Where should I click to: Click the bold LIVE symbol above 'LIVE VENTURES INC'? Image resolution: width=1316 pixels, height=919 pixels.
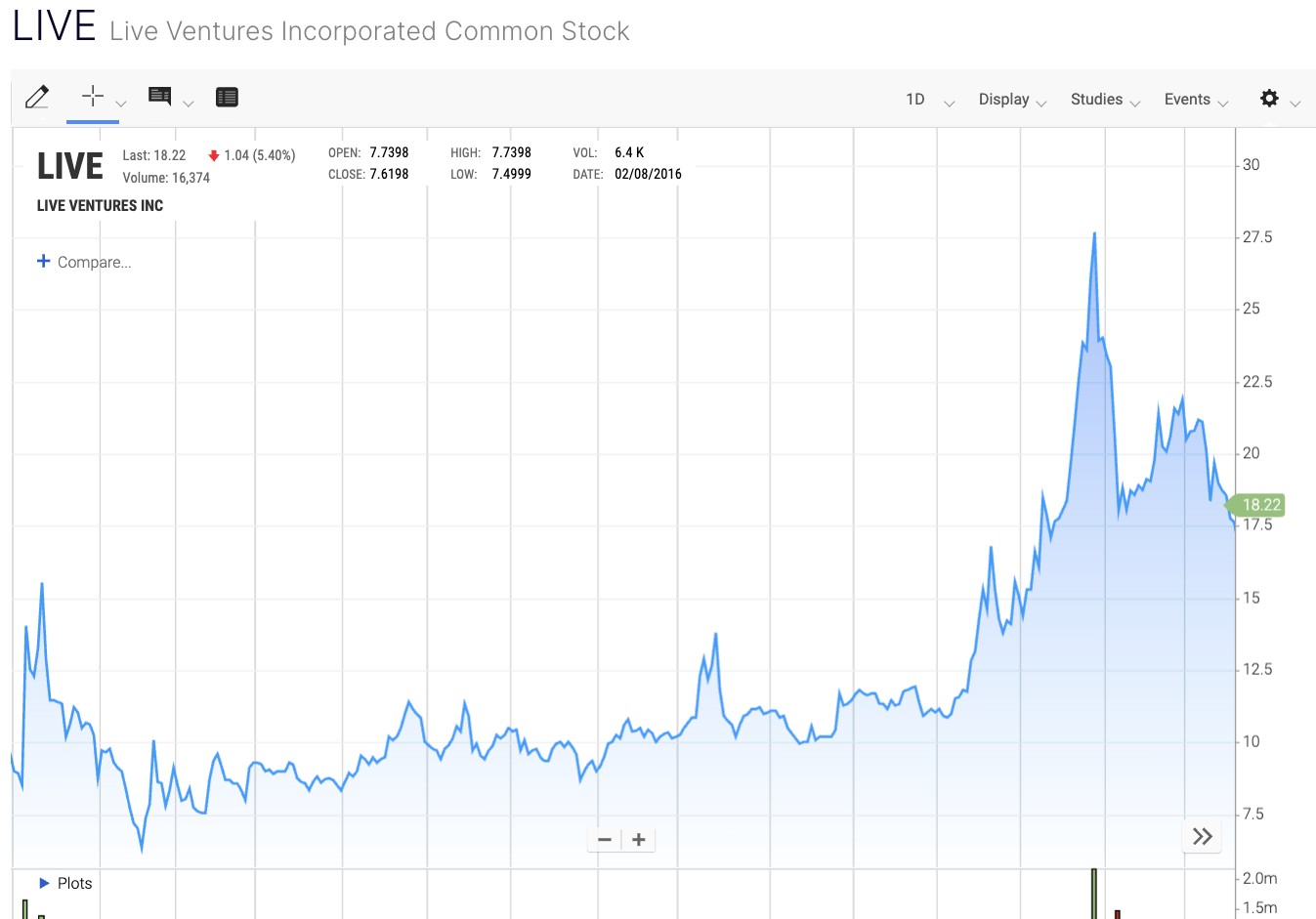(70, 166)
